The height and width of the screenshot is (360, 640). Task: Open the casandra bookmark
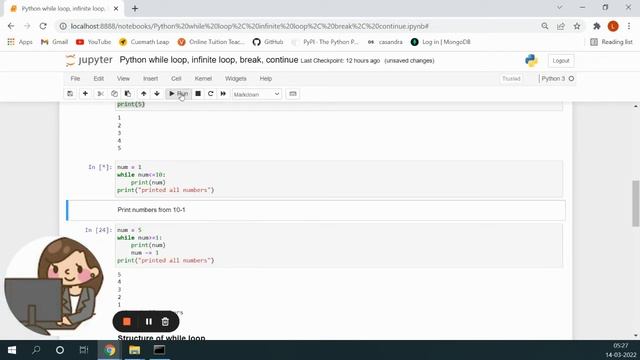point(385,42)
